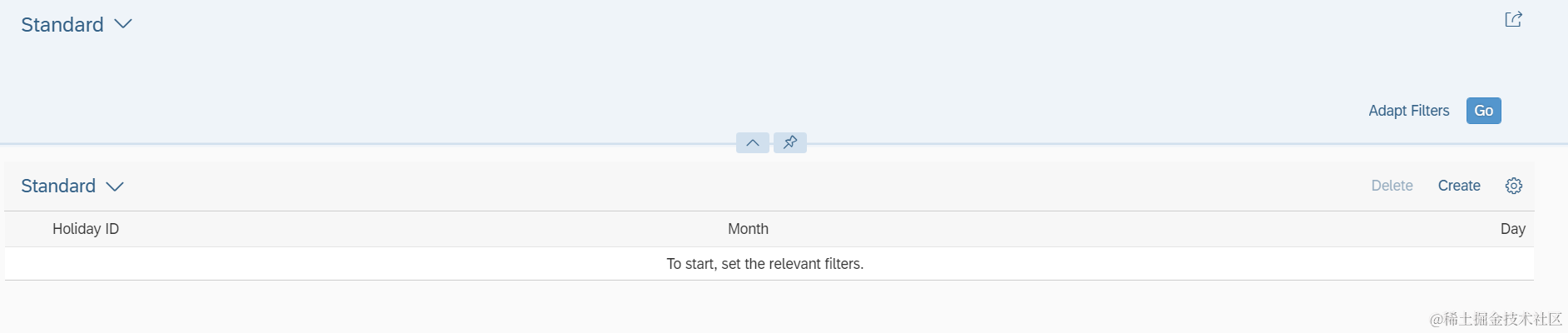Expand the top Standard variant chevron
The height and width of the screenshot is (333, 1568).
pos(123,24)
